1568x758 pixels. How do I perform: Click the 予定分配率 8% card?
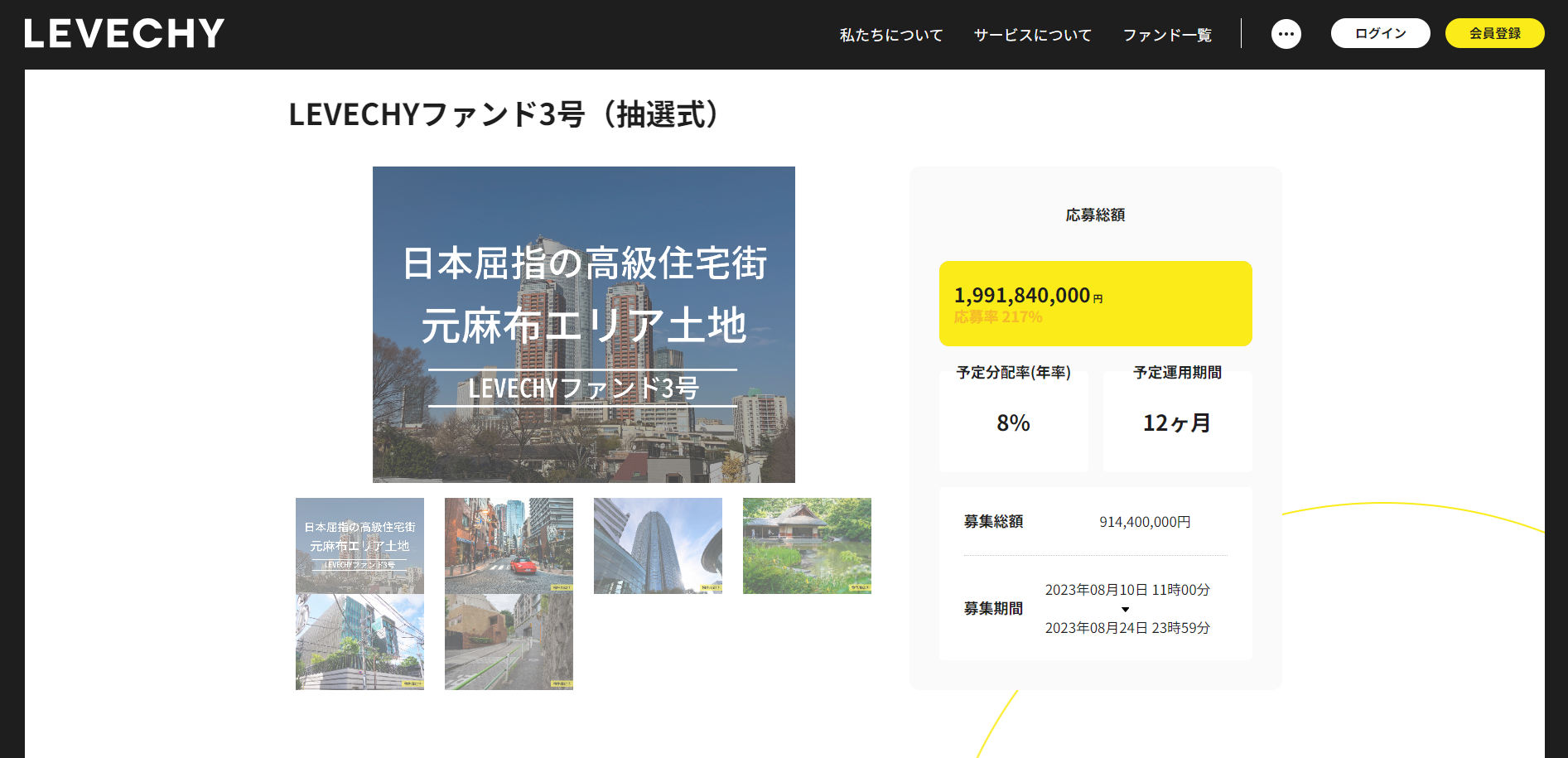1013,422
